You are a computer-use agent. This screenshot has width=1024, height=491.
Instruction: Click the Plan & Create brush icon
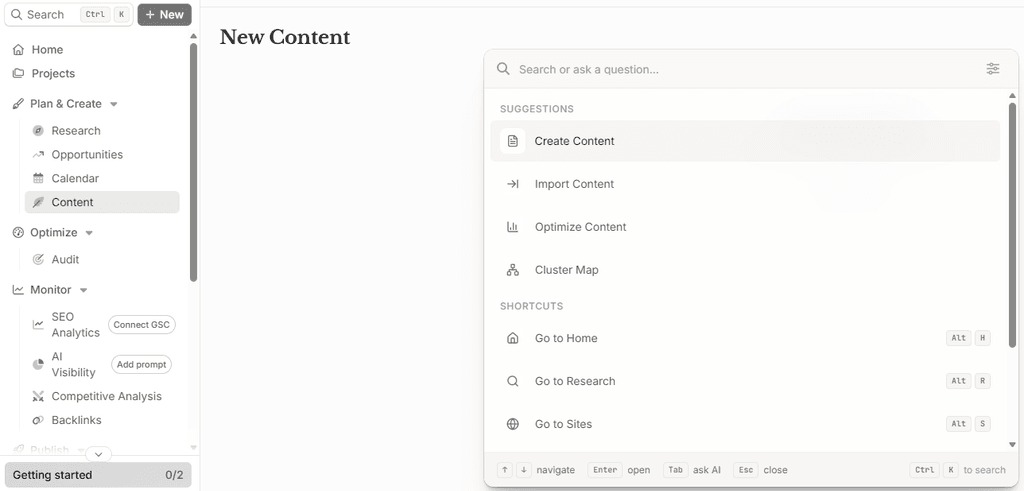click(18, 104)
